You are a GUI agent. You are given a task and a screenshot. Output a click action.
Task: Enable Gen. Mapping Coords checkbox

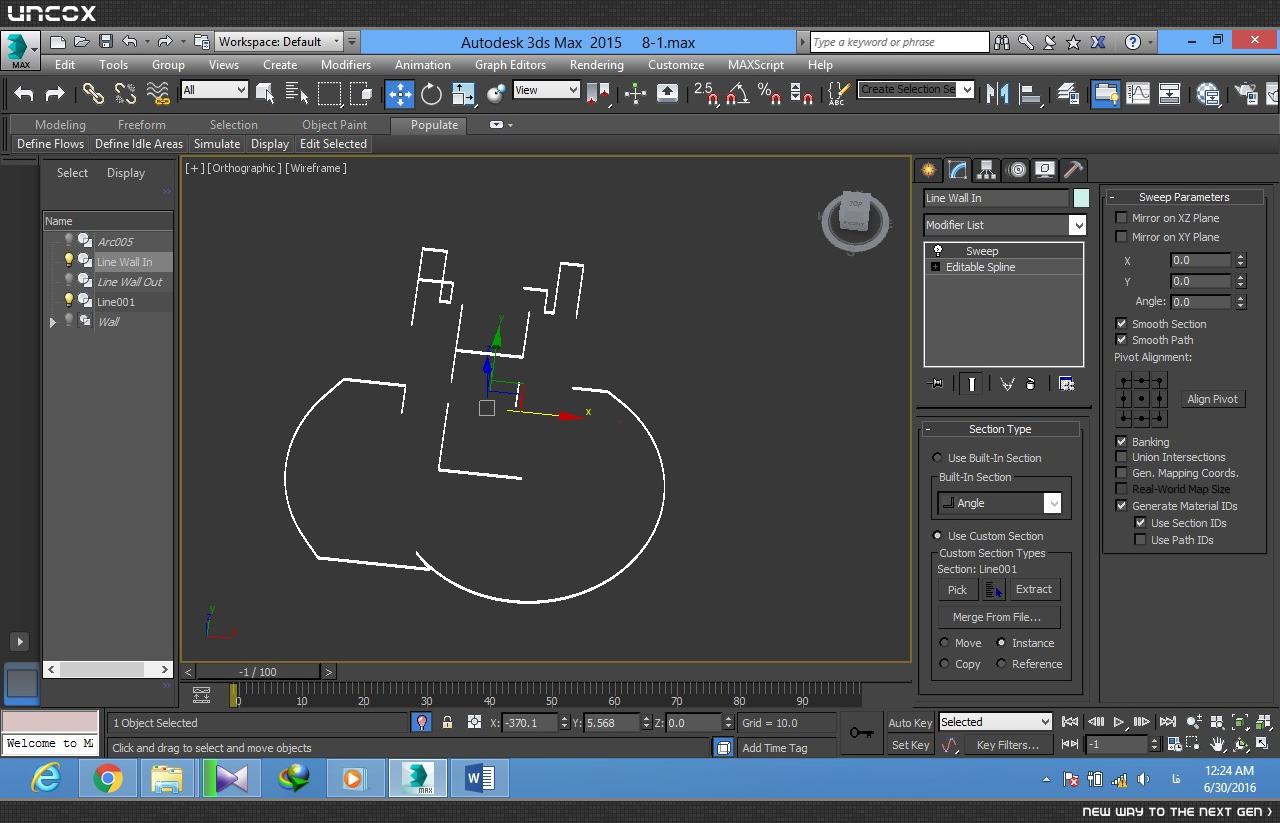click(1121, 473)
